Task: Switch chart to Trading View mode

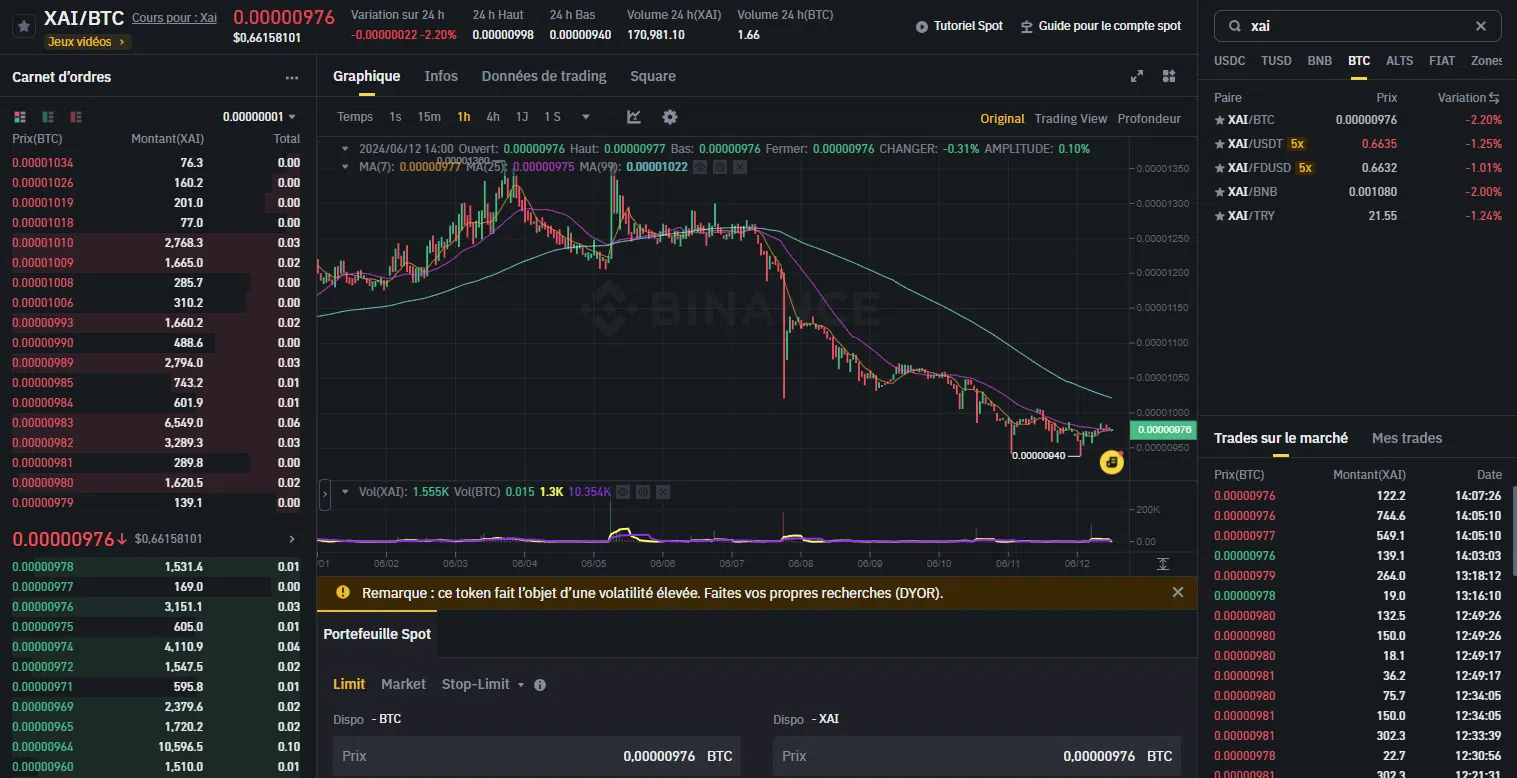Action: click(1071, 118)
